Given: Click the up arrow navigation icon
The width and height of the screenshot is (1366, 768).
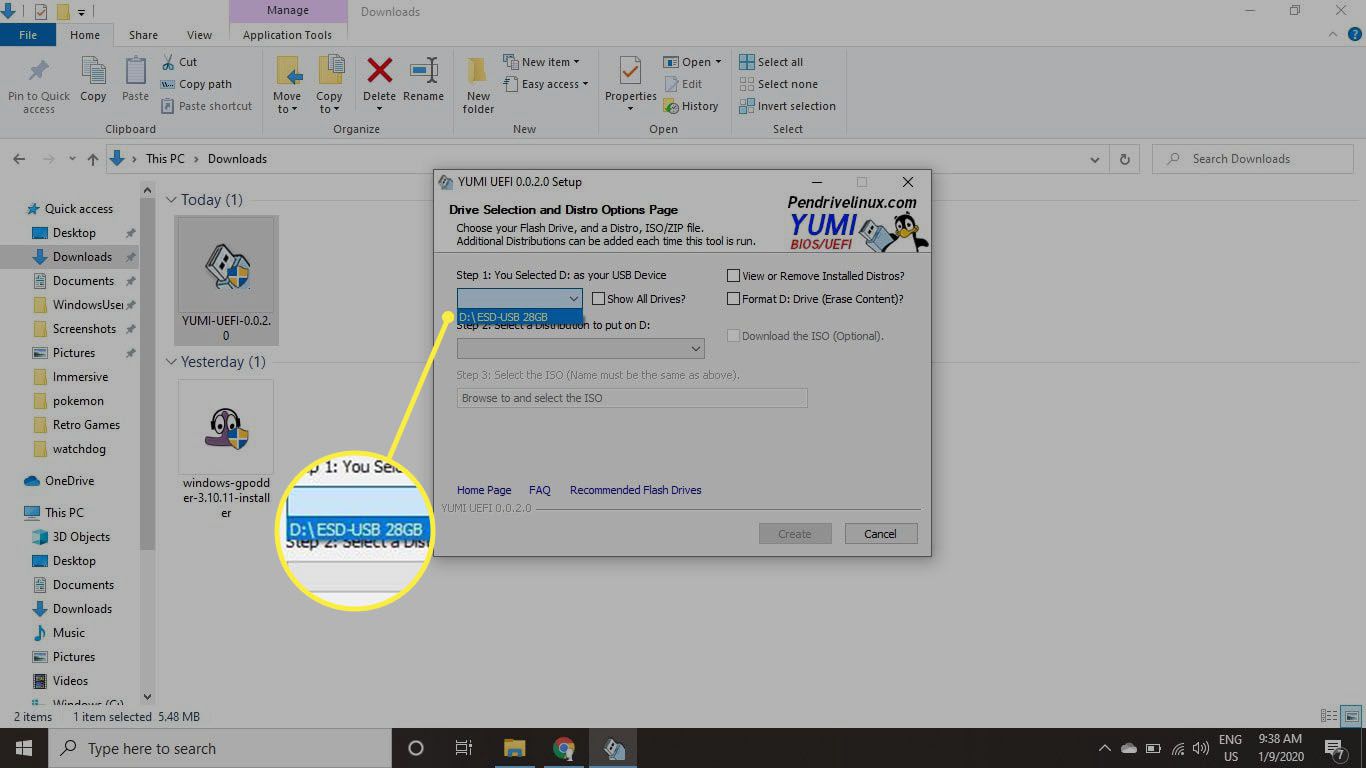Looking at the screenshot, I should 93,159.
